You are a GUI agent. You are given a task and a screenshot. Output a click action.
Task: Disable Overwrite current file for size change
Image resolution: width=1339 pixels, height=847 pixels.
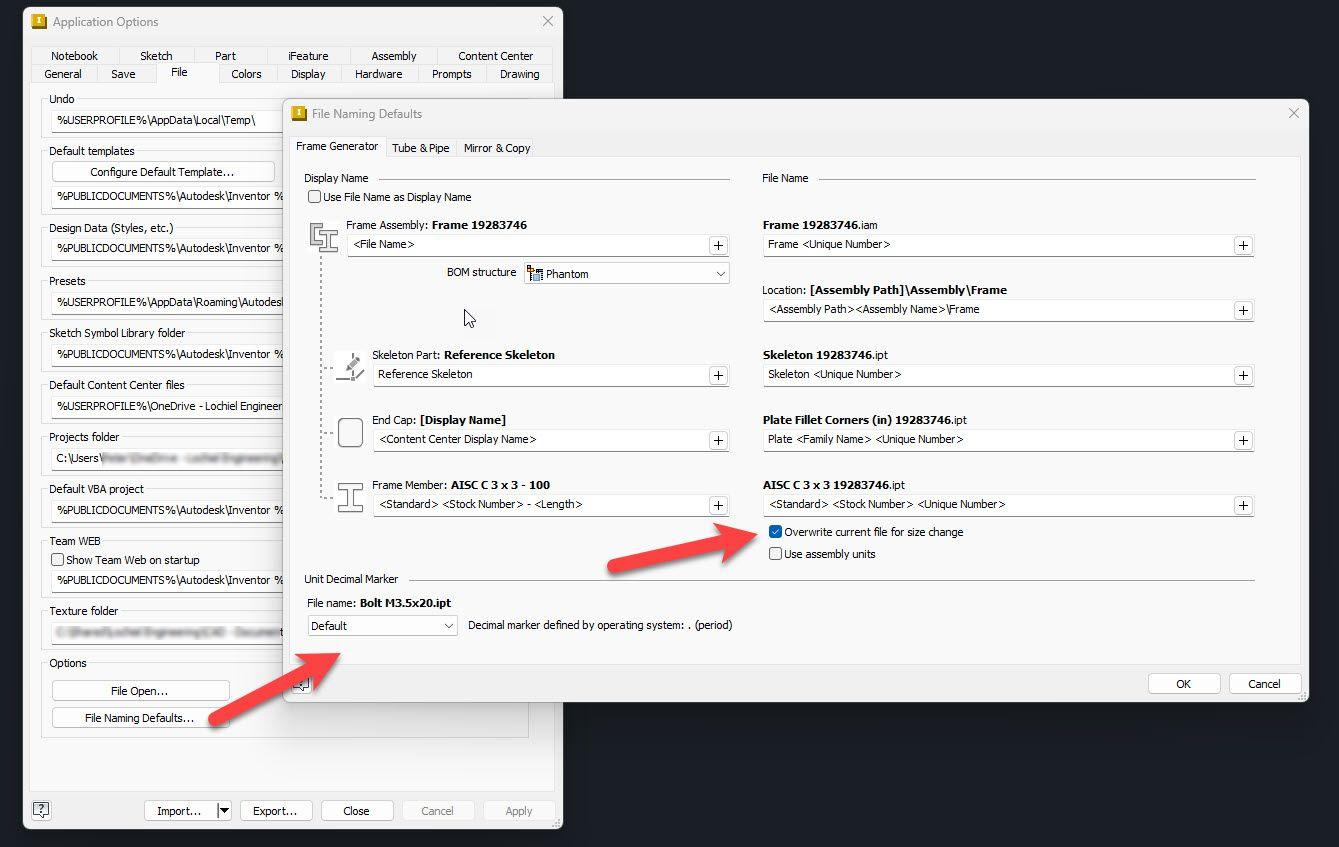775,531
